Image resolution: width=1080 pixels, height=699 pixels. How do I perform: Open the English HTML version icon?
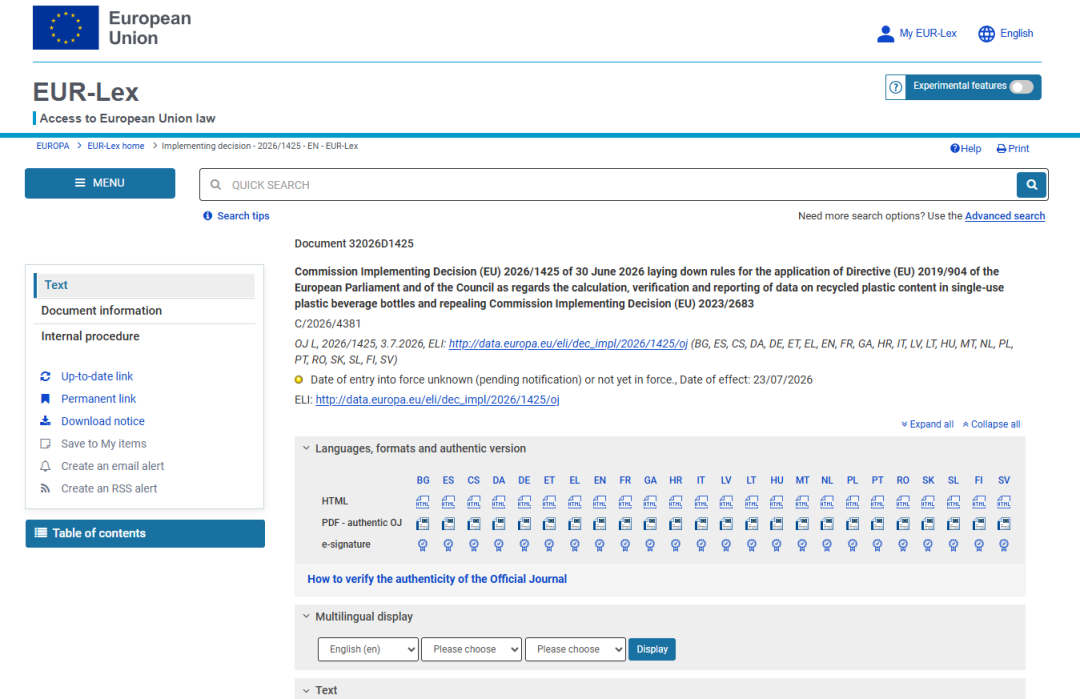(599, 502)
